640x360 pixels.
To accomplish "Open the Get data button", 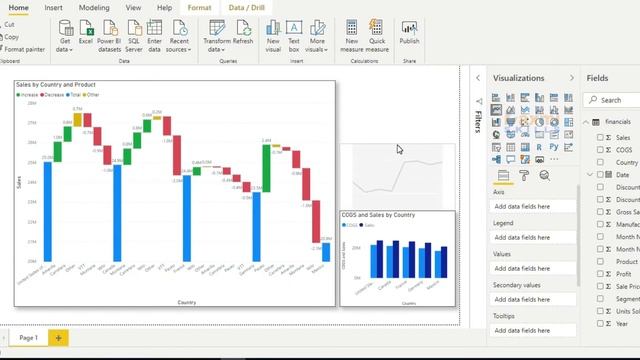I will pyautogui.click(x=65, y=36).
